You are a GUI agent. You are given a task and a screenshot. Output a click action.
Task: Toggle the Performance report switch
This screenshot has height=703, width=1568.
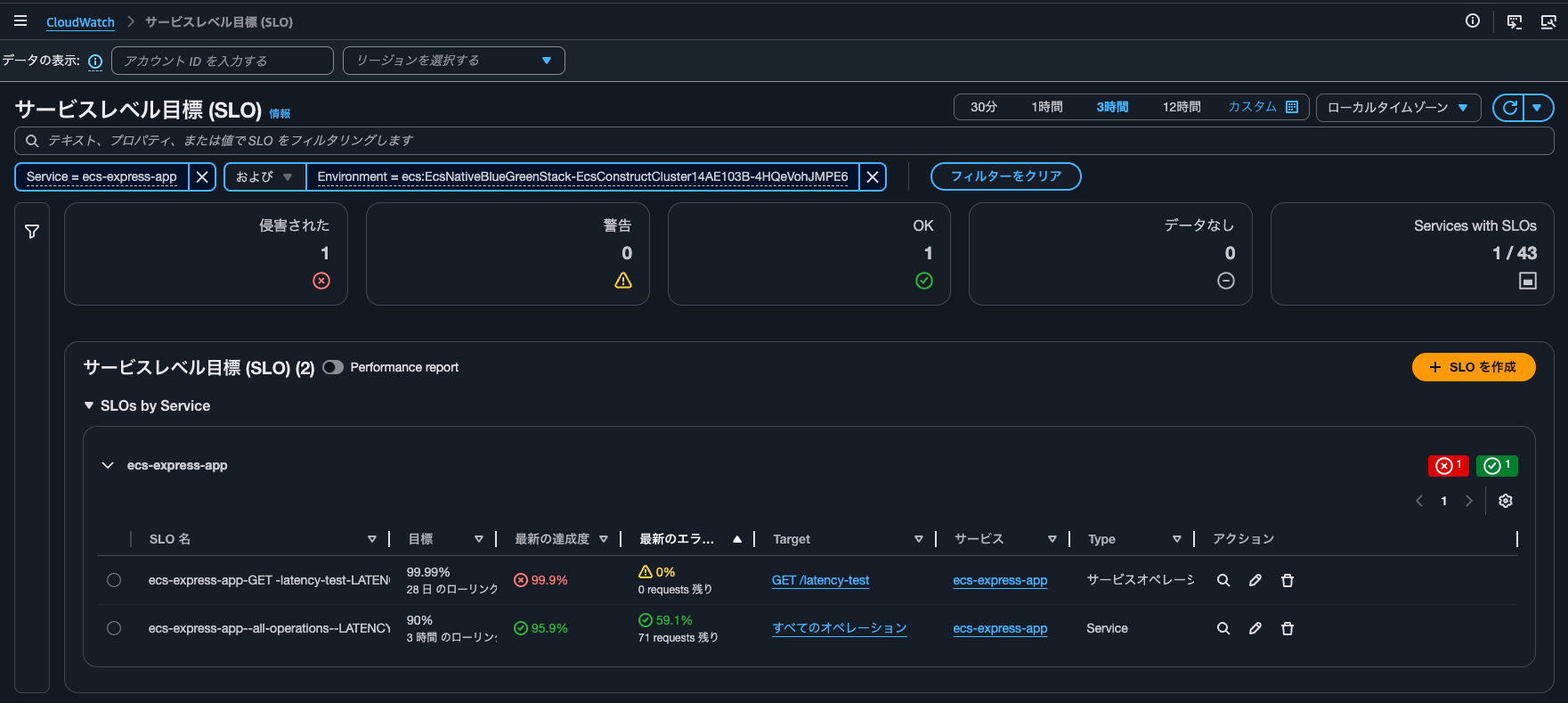[333, 367]
